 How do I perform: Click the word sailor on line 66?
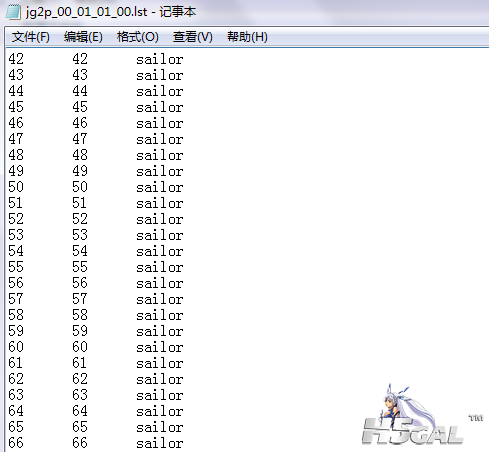(x=160, y=443)
